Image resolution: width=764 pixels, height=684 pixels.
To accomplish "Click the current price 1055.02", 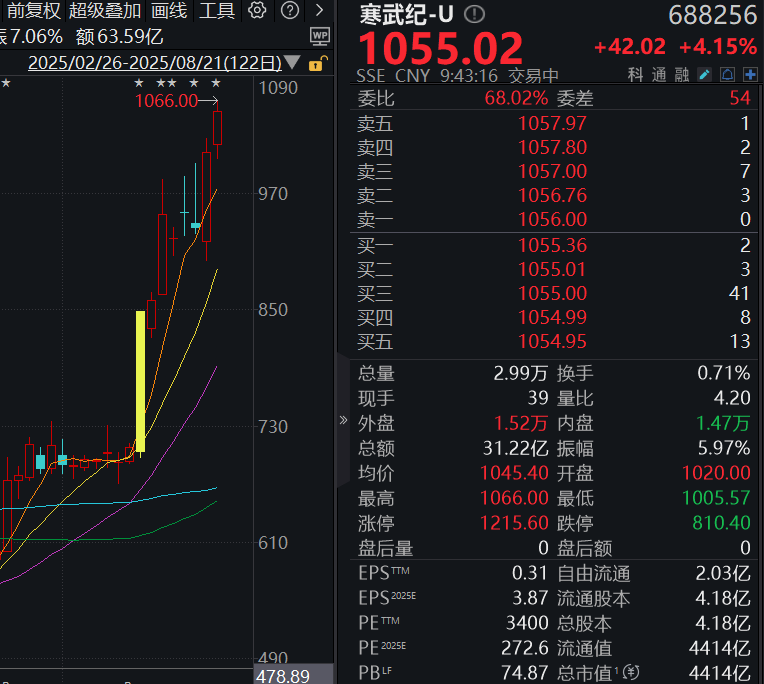I will tap(441, 48).
